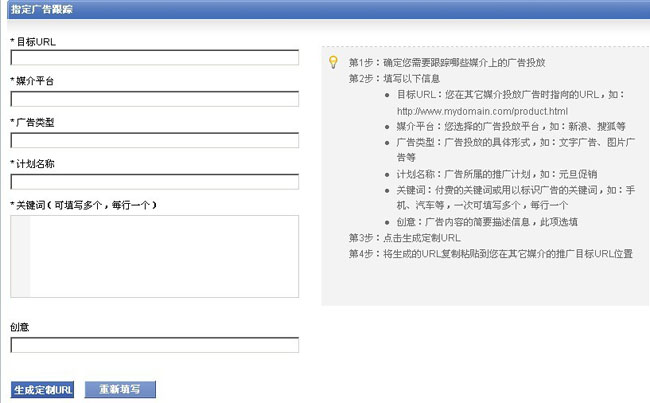650x403 pixels.
Task: Click the * 媒介平台 label
Action: [32, 81]
